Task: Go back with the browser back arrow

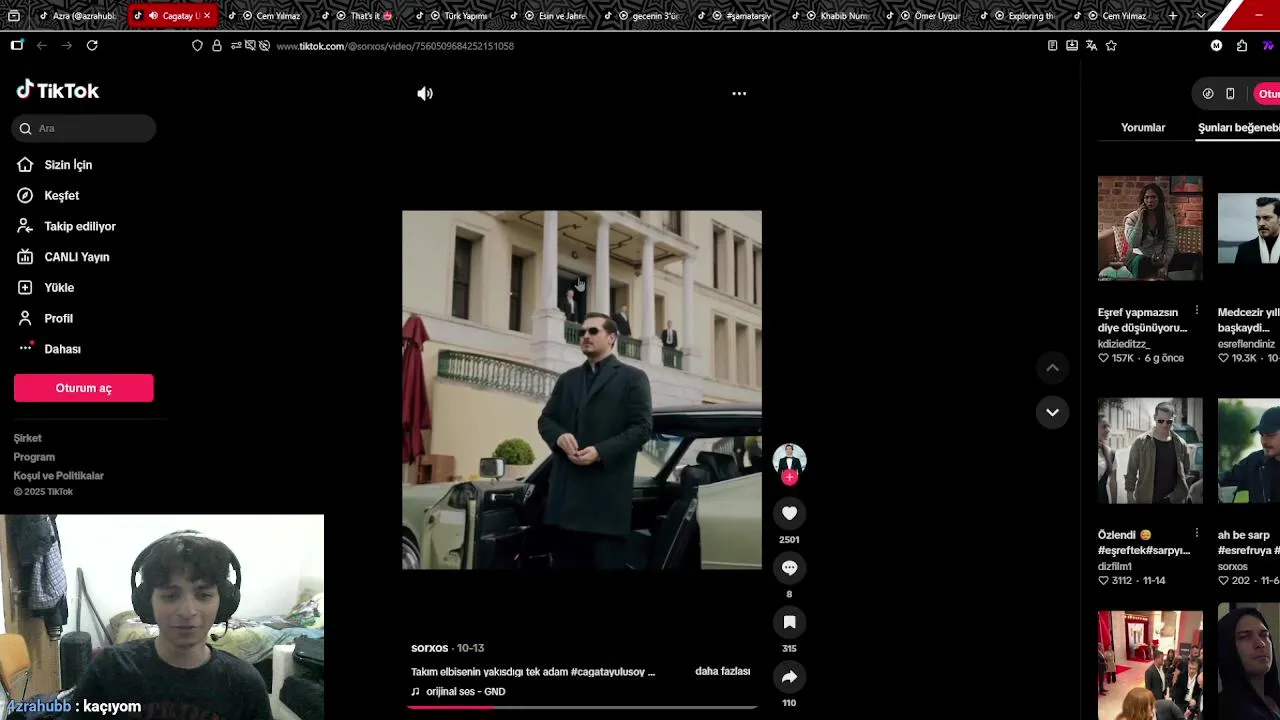Action: pyautogui.click(x=42, y=46)
